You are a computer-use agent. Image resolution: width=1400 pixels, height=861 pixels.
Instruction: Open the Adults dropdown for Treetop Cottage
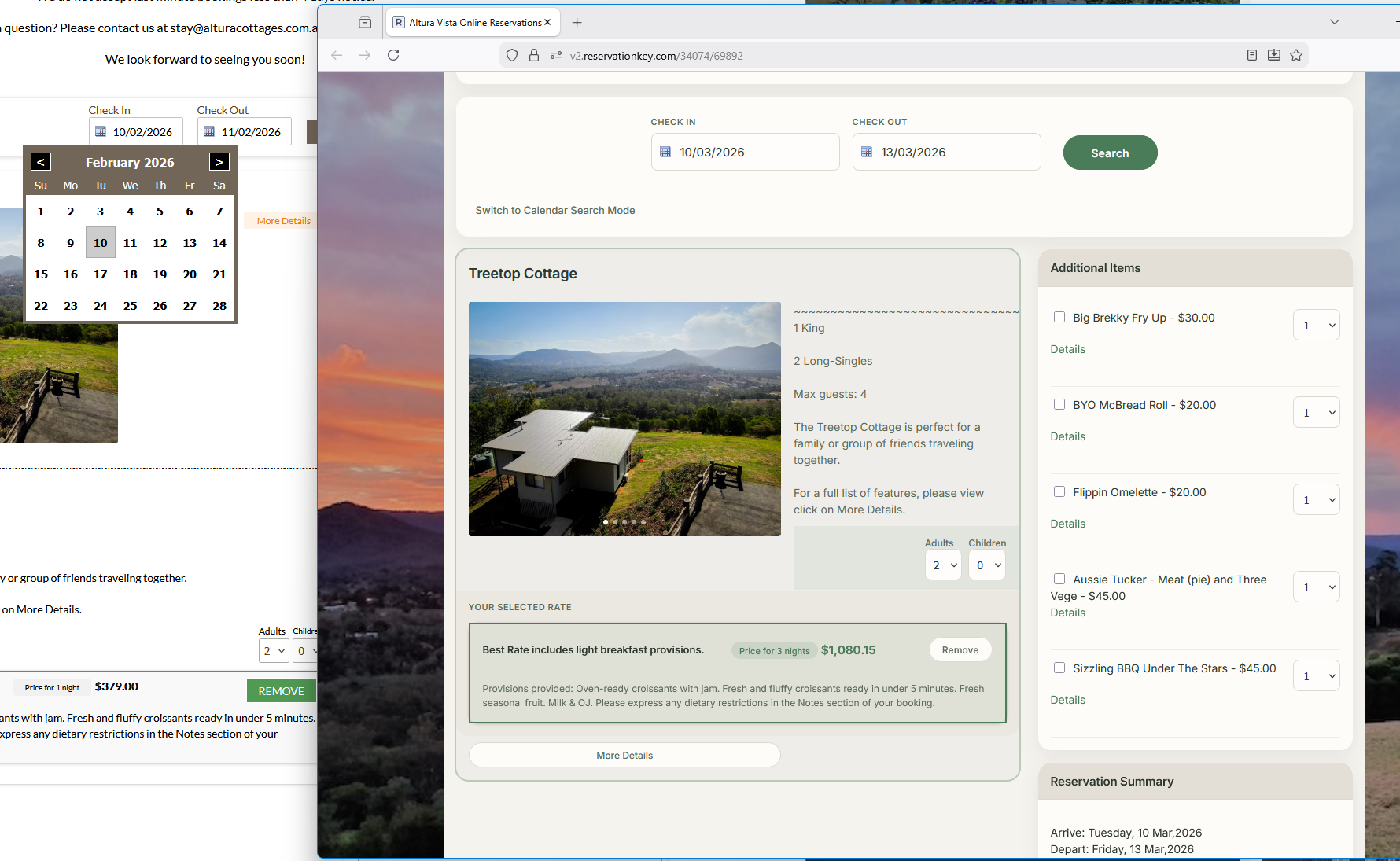[943, 565]
